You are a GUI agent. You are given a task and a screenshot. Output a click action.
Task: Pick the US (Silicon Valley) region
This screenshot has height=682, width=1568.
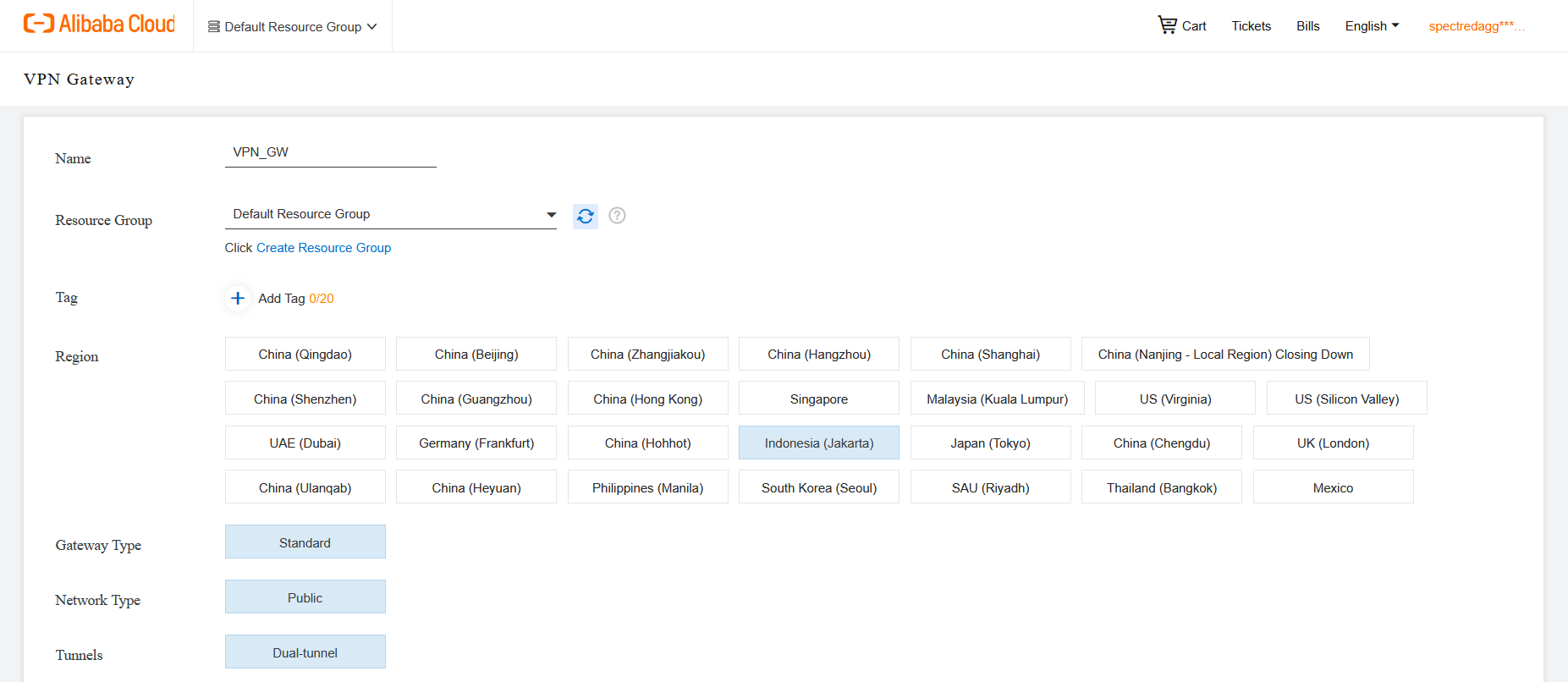pos(1346,399)
